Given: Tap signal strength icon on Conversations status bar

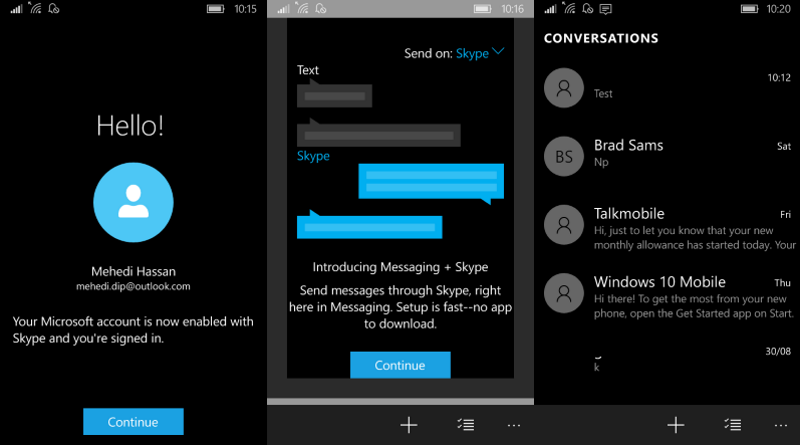Looking at the screenshot, I should tap(550, 9).
